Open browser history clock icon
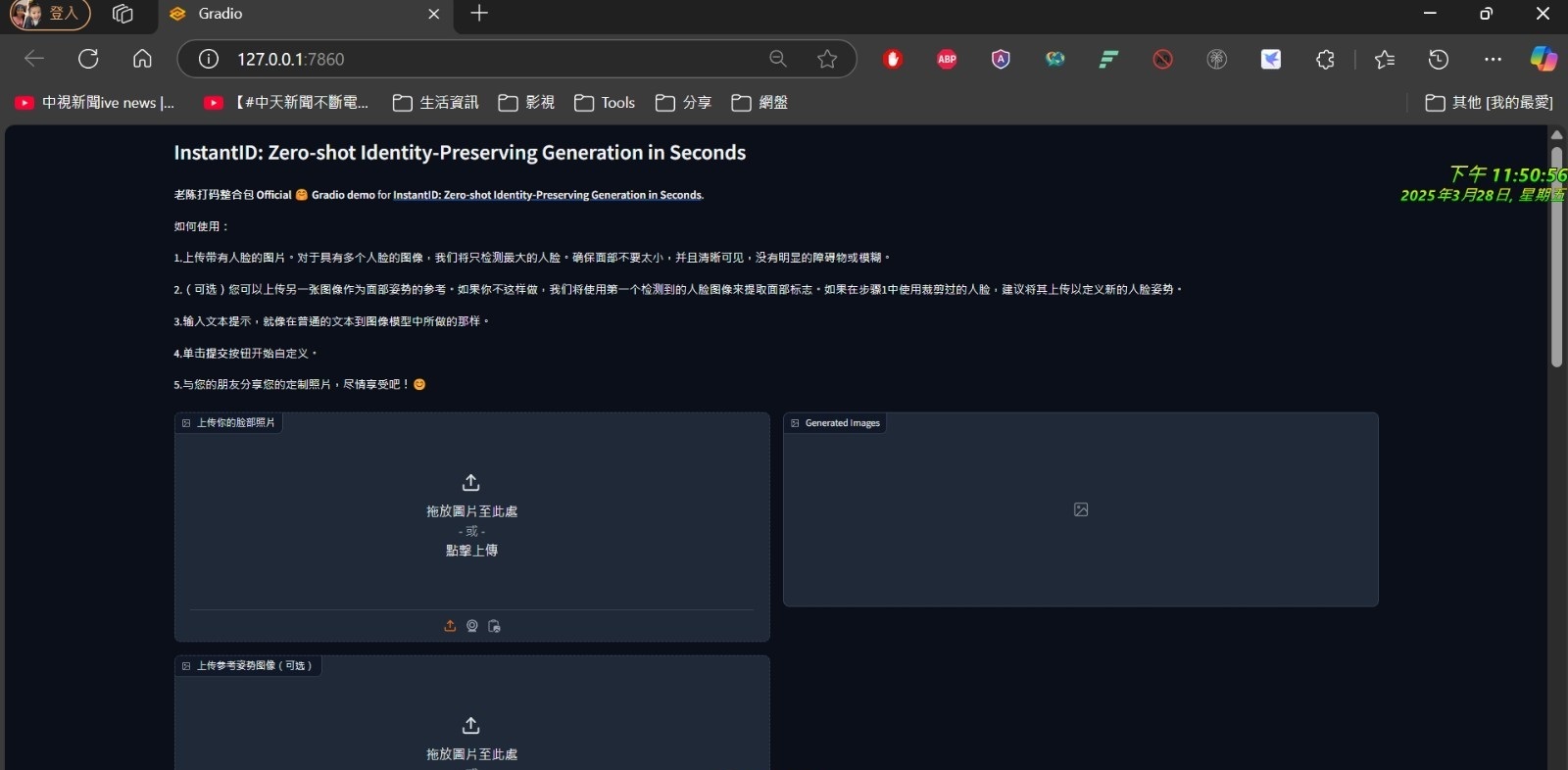This screenshot has height=770, width=1568. 1438,59
